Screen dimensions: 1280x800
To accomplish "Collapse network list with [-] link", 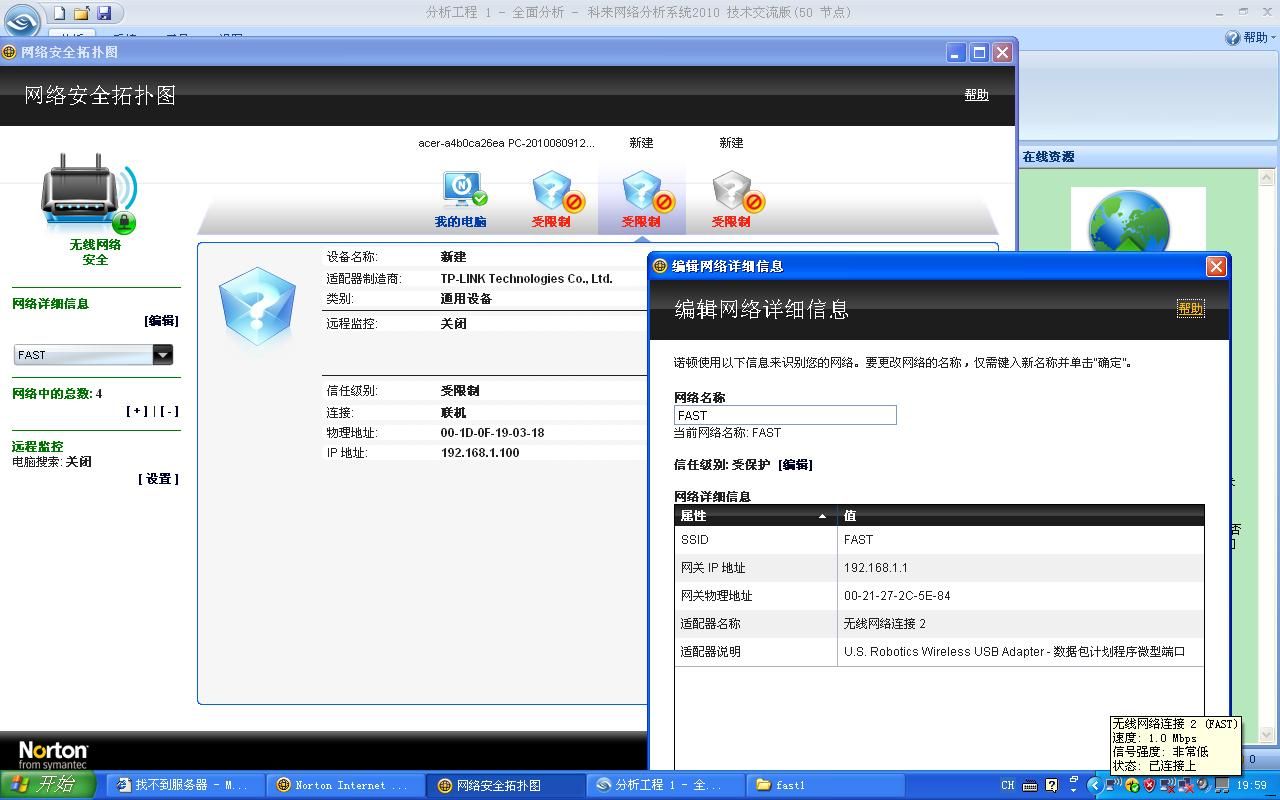I will point(169,411).
